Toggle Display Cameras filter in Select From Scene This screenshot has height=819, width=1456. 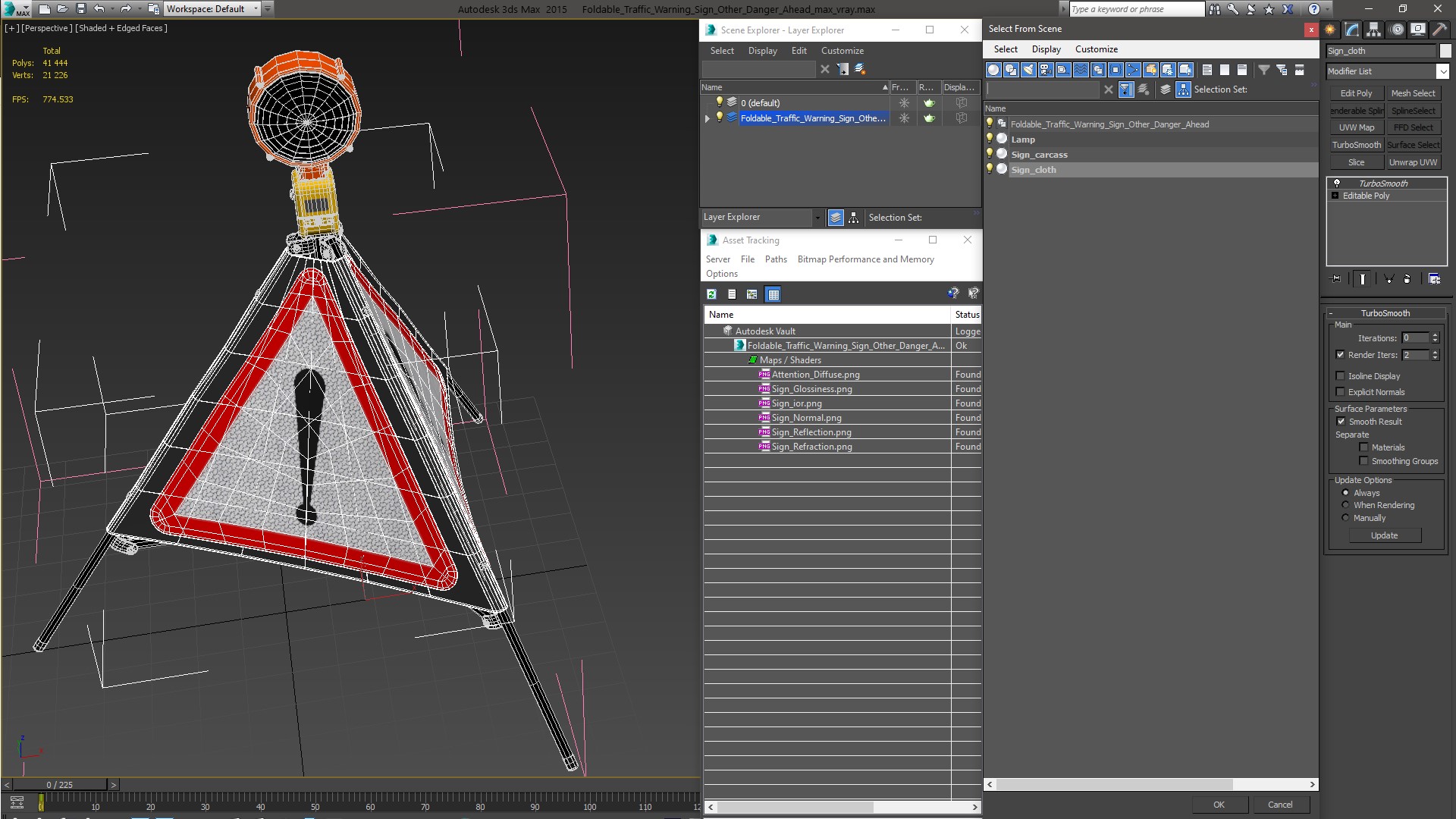[1046, 70]
